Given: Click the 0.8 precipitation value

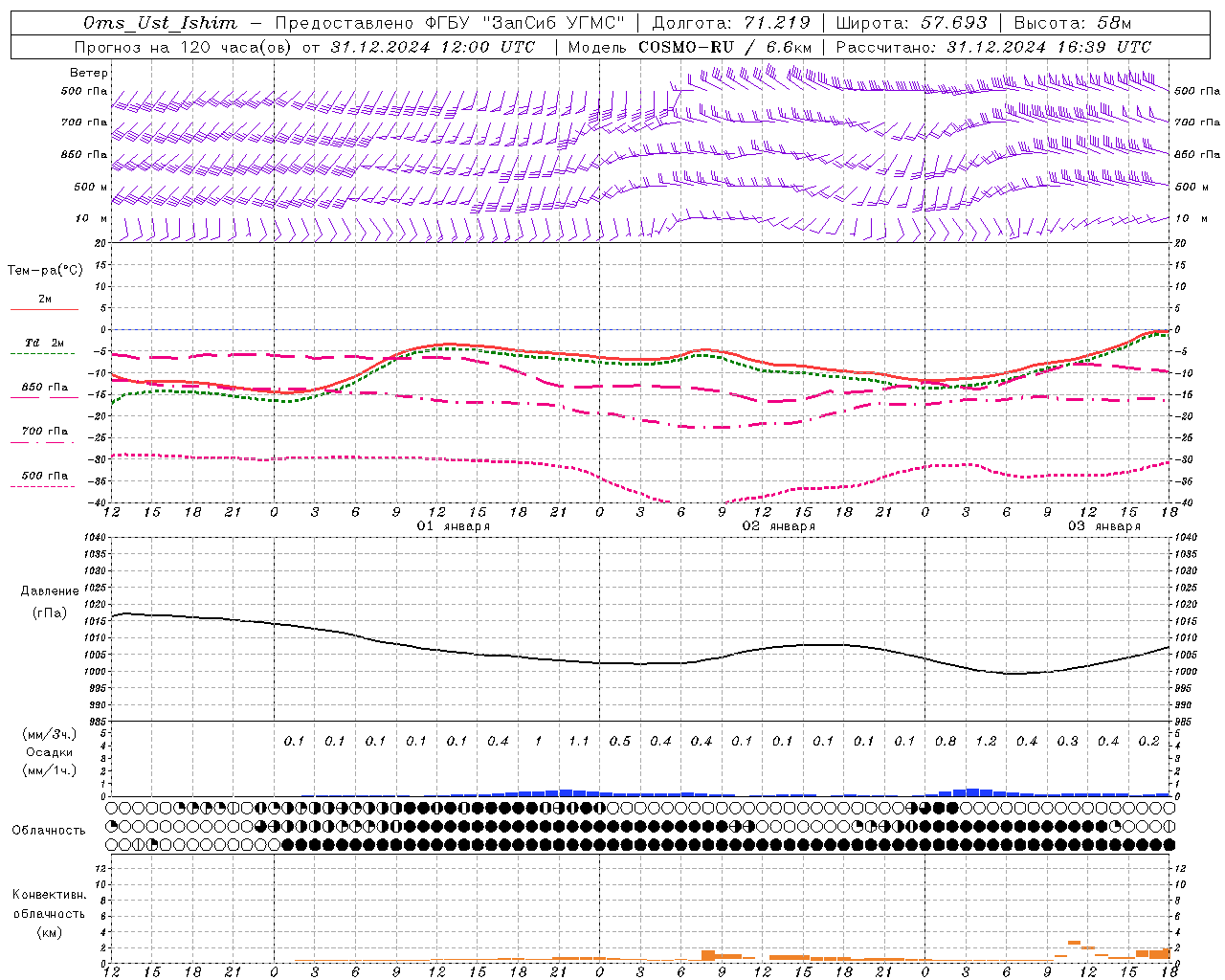Looking at the screenshot, I should click(946, 742).
